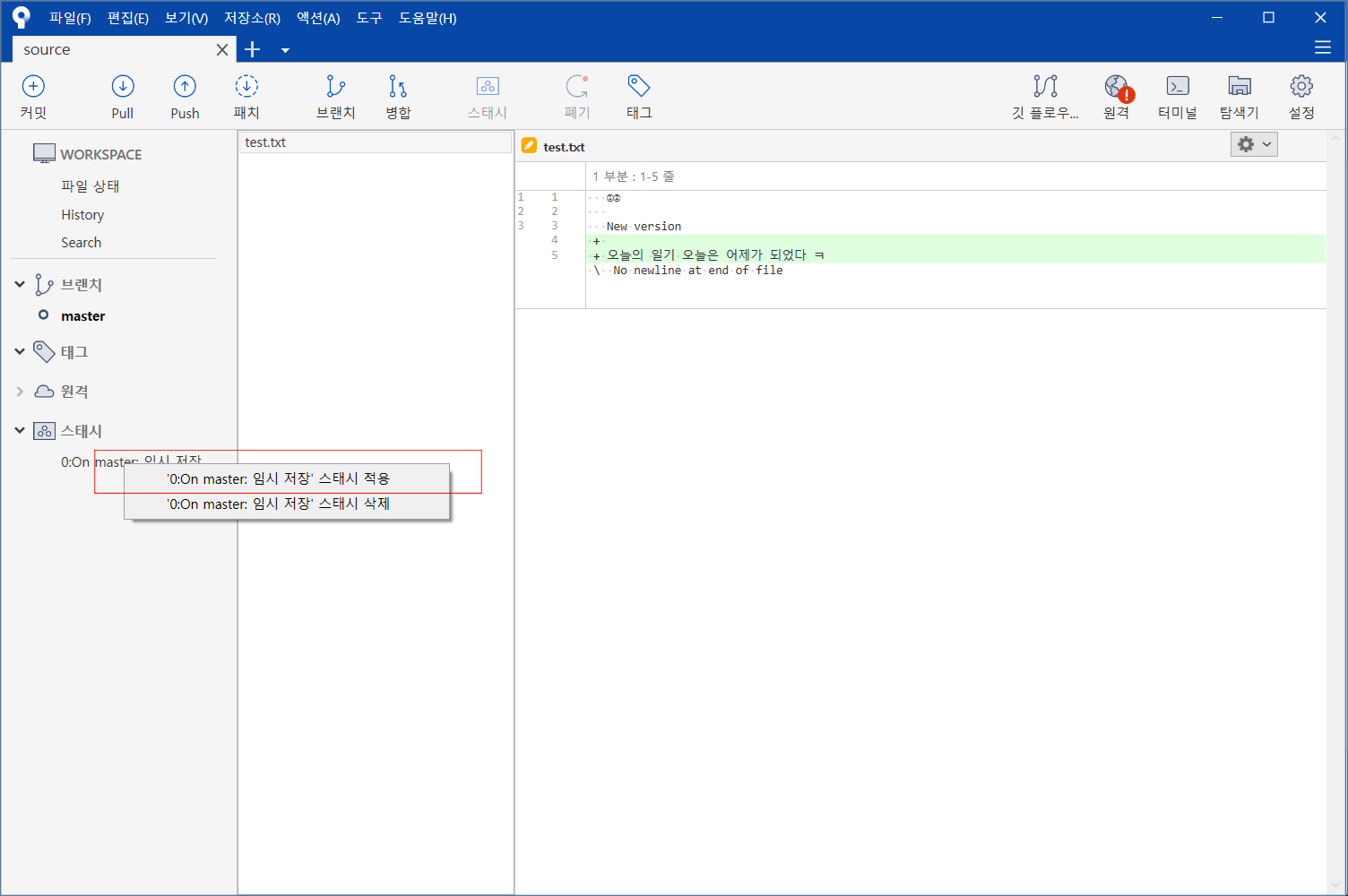Click the tag icon in the 태그 sidebar section

tap(44, 351)
